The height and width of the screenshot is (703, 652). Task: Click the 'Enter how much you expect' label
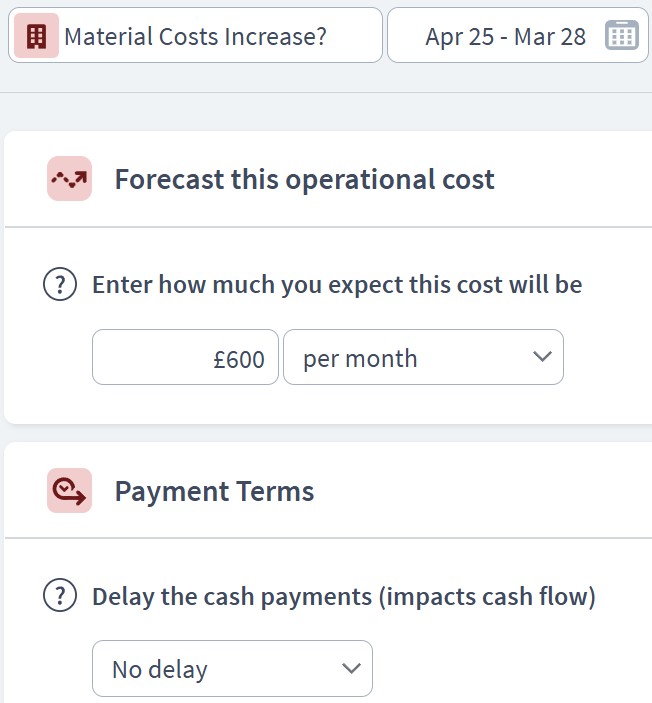(x=337, y=285)
